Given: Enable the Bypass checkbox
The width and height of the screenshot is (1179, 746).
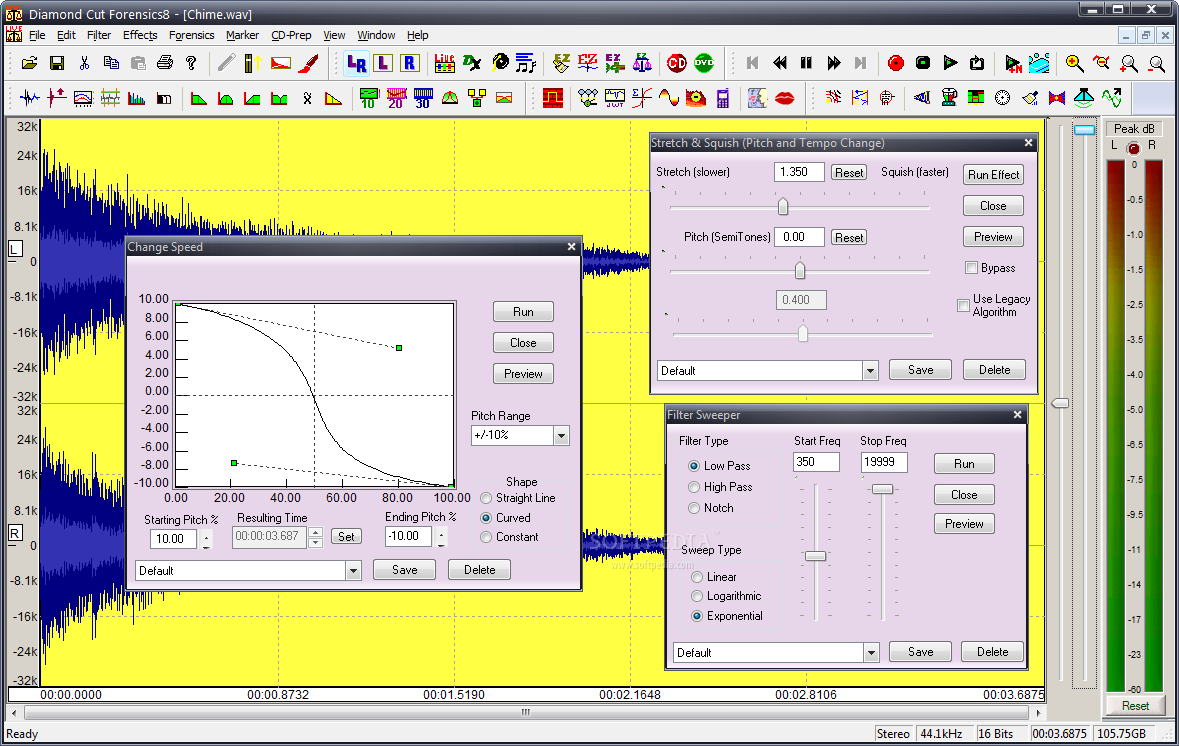Looking at the screenshot, I should click(971, 268).
